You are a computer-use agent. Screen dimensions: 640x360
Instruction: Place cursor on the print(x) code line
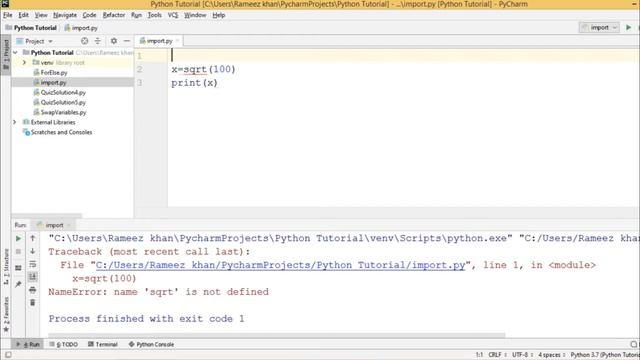[x=194, y=83]
